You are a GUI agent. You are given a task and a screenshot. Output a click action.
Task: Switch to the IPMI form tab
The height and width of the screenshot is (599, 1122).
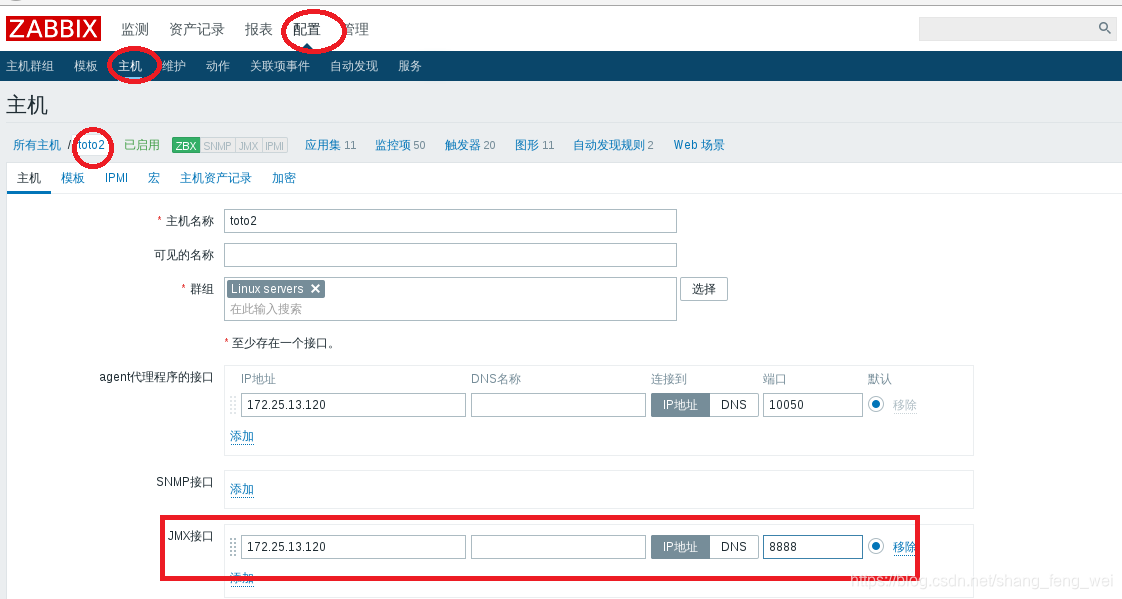(x=116, y=178)
